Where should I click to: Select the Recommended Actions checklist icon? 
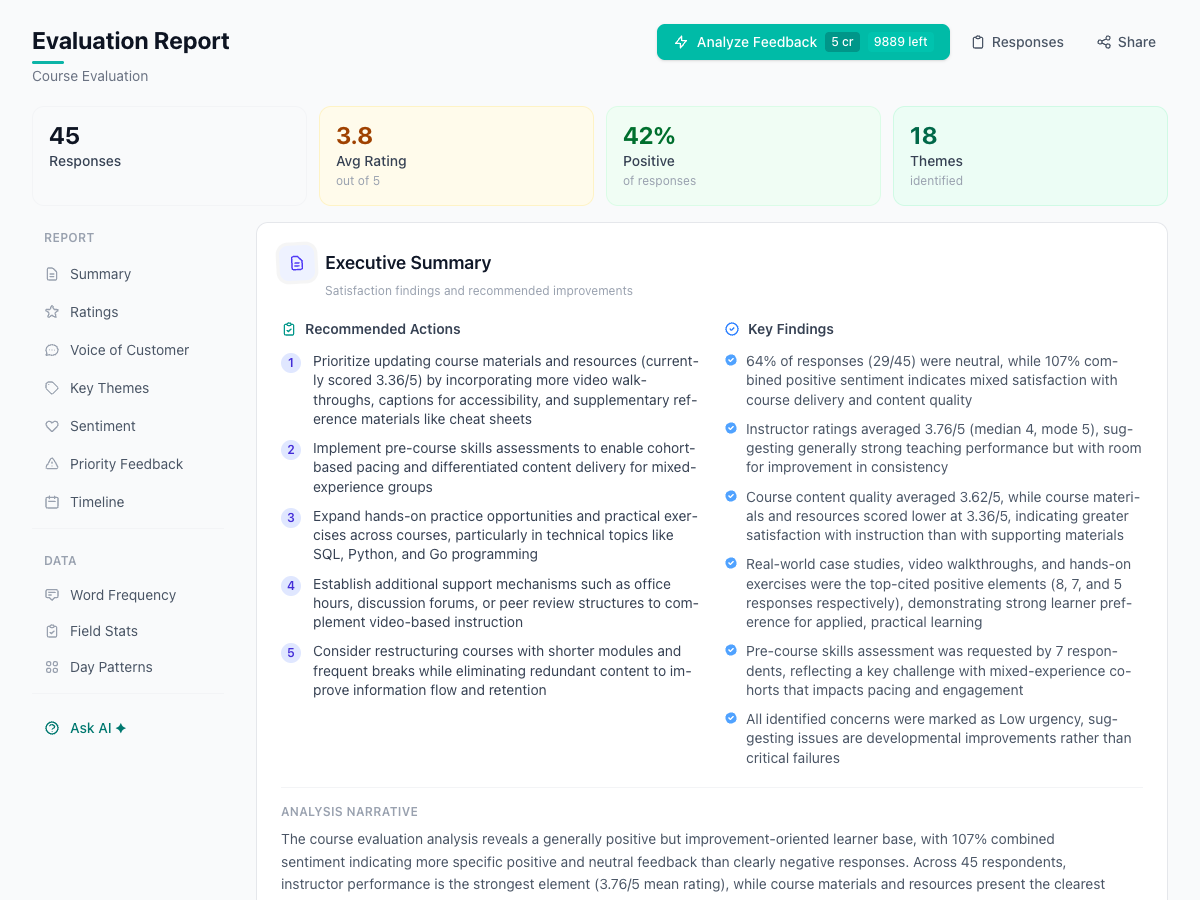pos(289,328)
